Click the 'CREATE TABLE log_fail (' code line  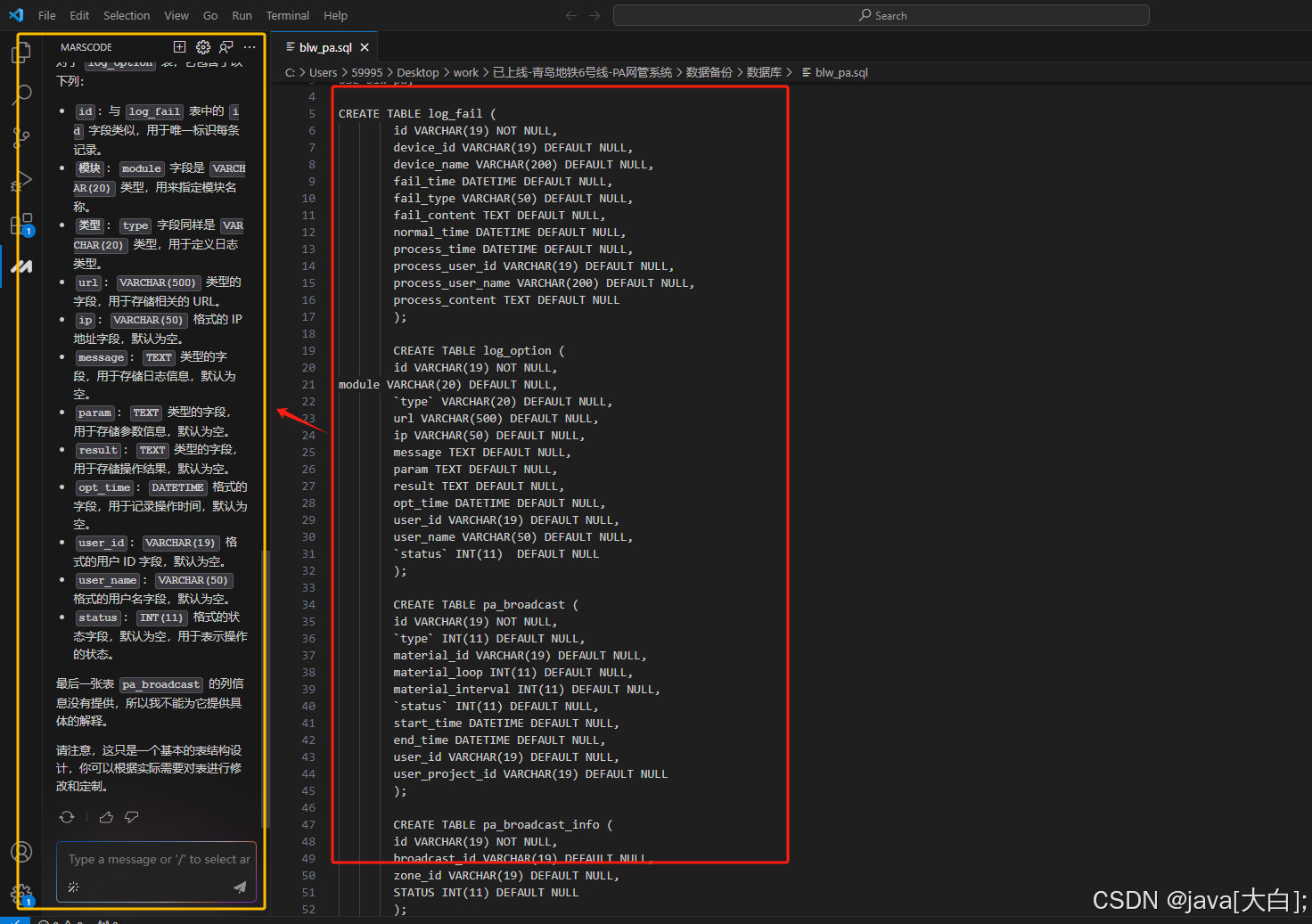click(417, 114)
